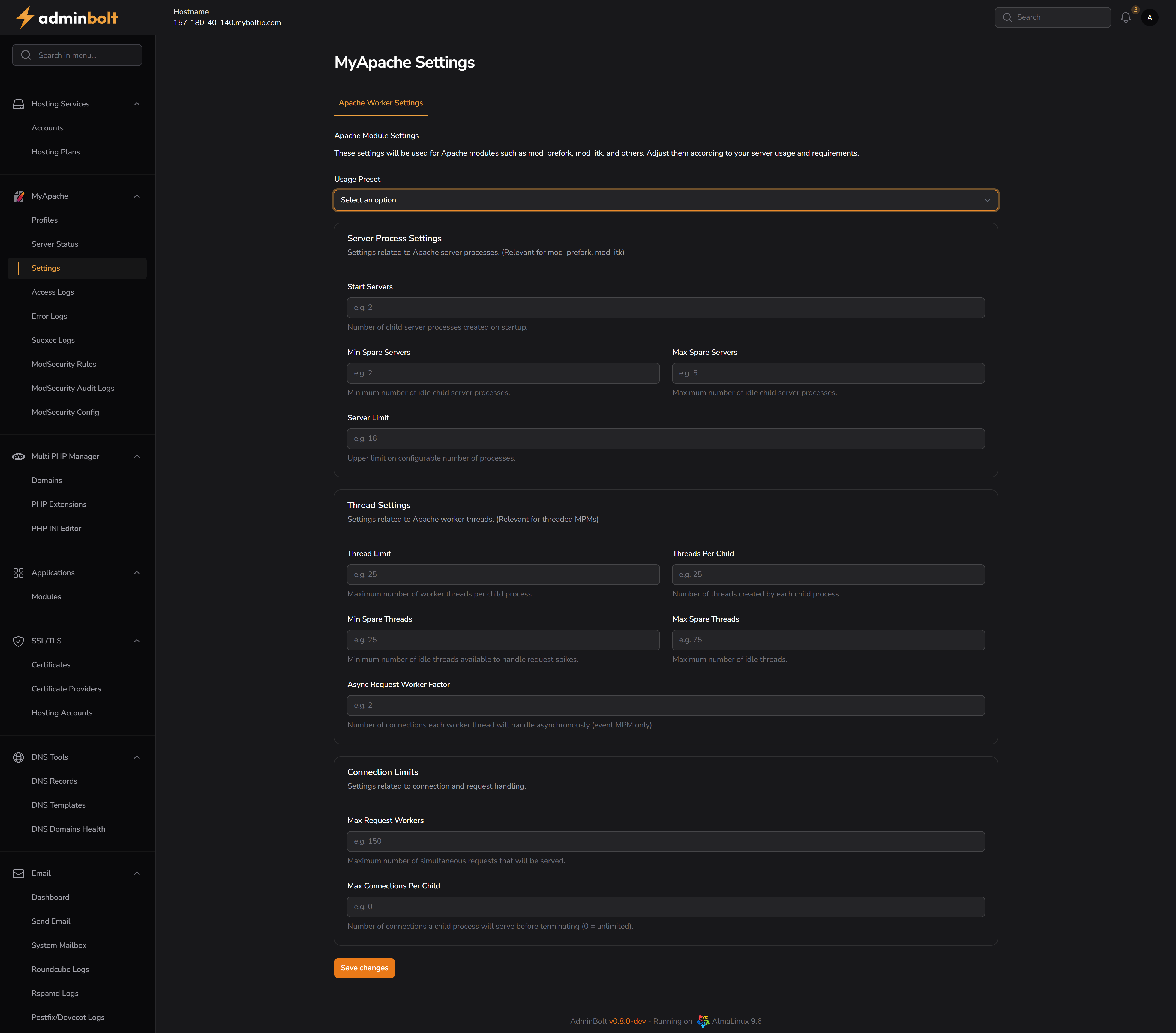This screenshot has width=1176, height=1033.
Task: Click the Applications grid icon
Action: [x=19, y=573]
